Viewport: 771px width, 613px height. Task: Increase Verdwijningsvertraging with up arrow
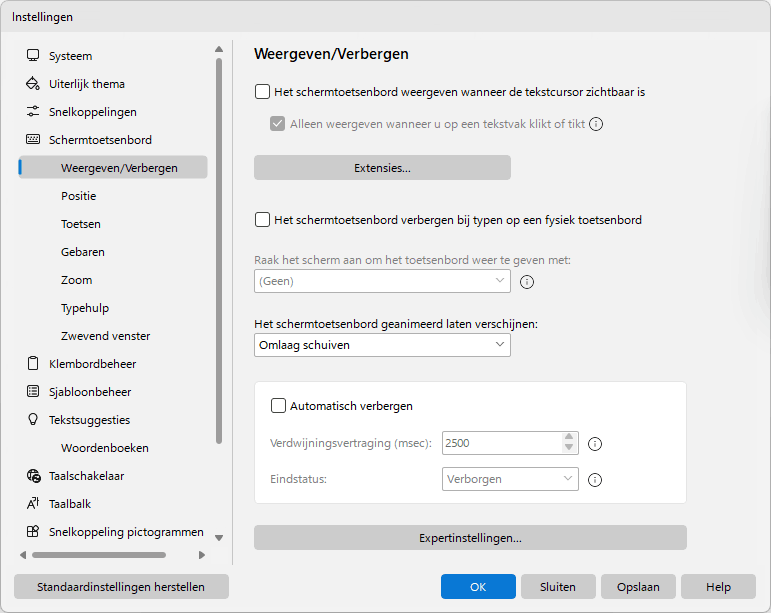569,437
